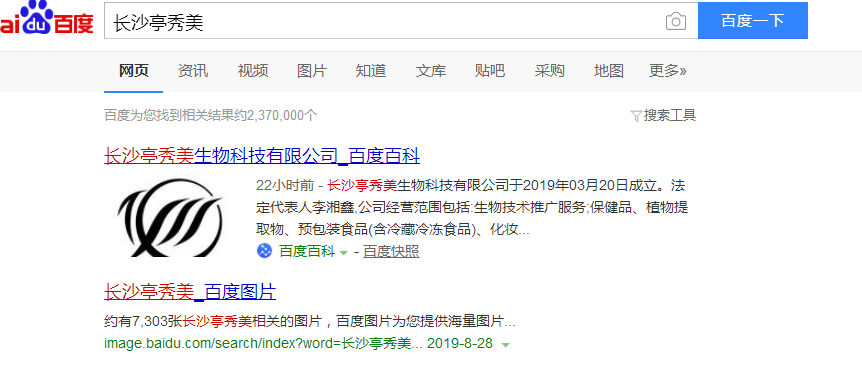Select the 网页 tab
Screen dimensions: 862x366
pos(134,71)
